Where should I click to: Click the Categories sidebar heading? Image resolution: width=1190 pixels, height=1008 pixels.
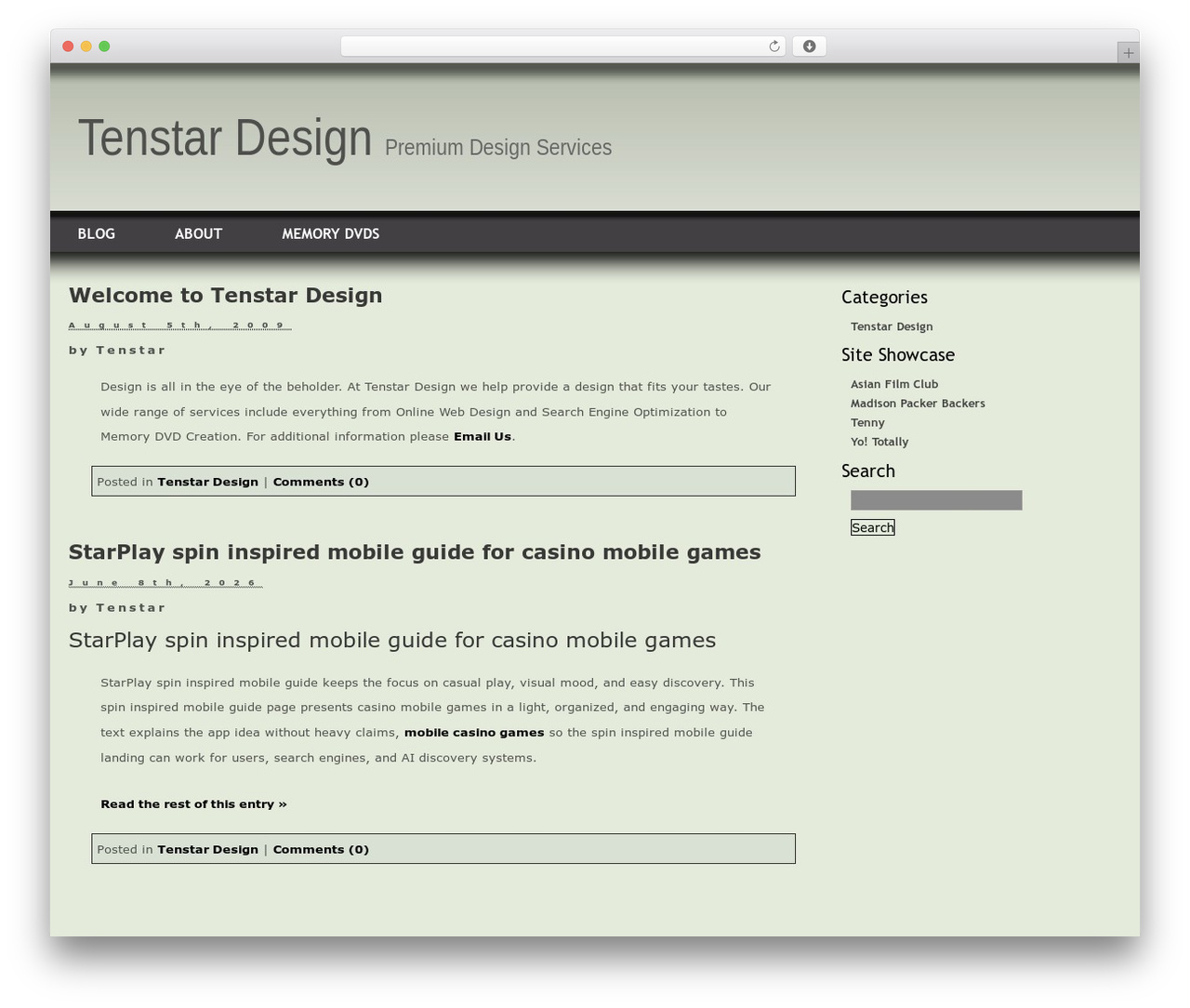tap(884, 298)
